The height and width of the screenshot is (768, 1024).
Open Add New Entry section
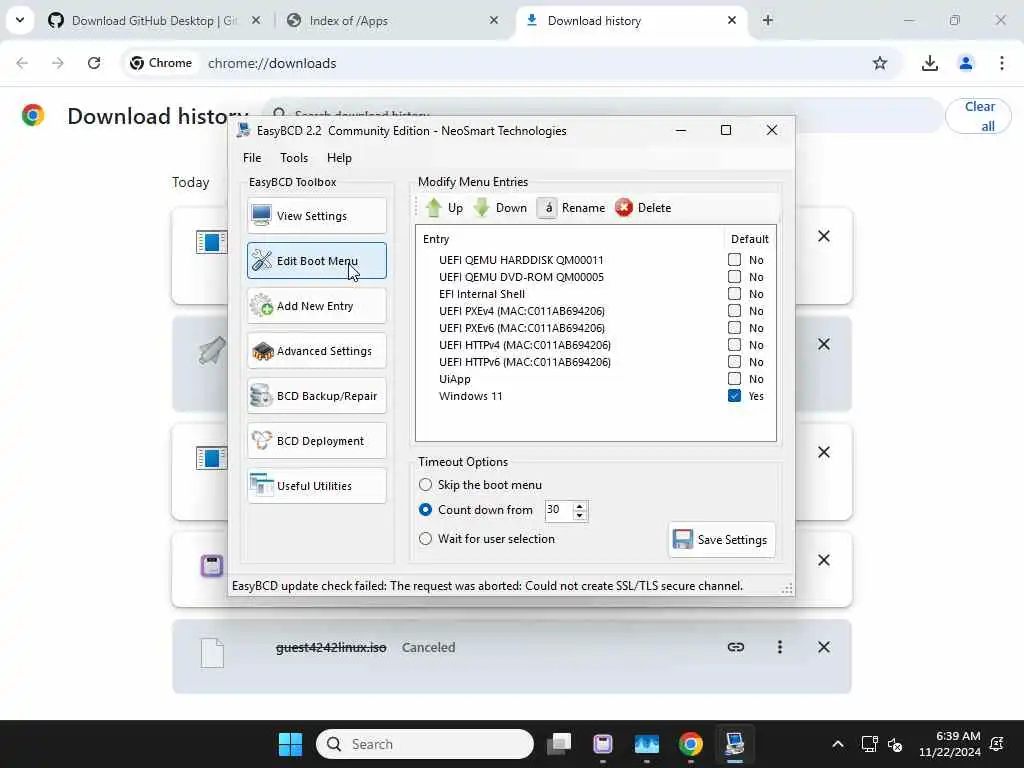tap(317, 306)
